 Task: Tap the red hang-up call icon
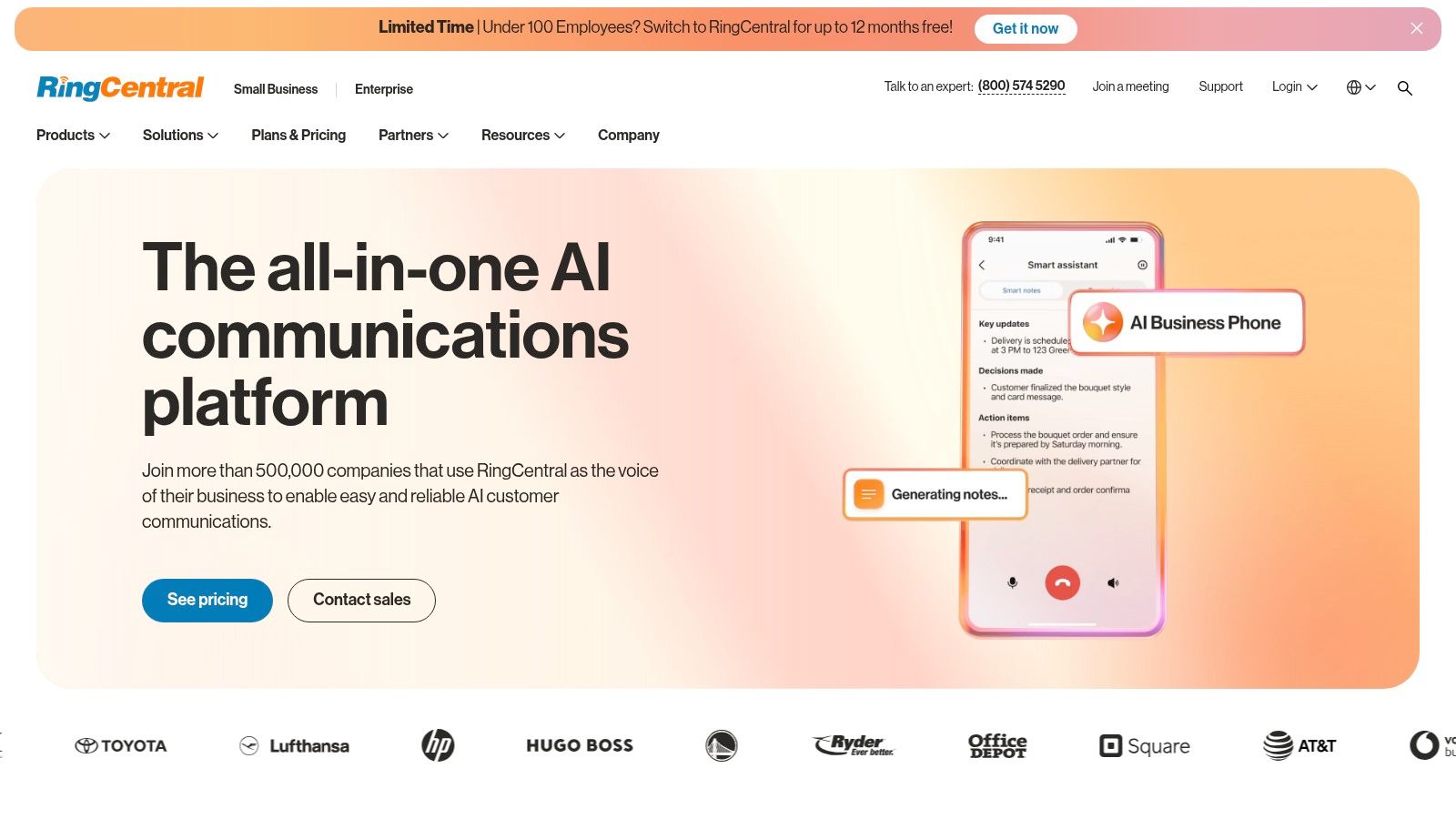tap(1062, 582)
